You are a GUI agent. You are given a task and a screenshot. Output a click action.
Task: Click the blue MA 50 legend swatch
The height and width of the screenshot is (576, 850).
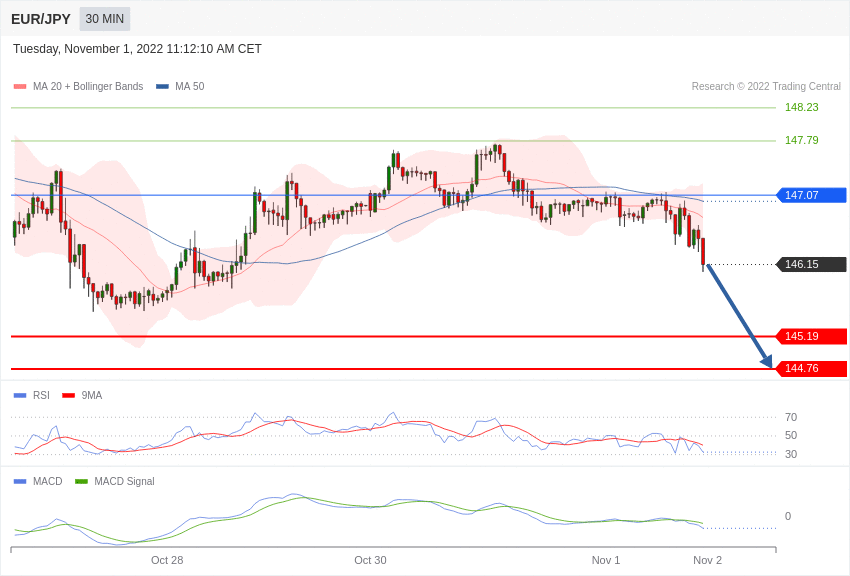pos(162,86)
